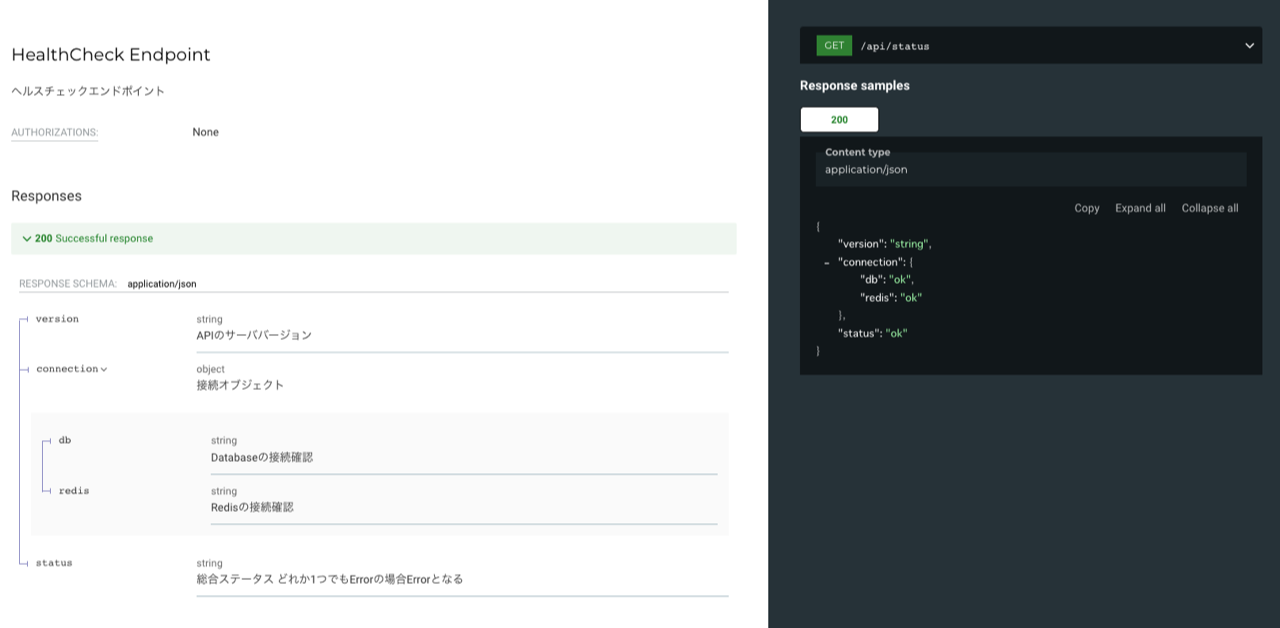Click the Response samples heading
Screen dimensions: 1280x628
(854, 86)
